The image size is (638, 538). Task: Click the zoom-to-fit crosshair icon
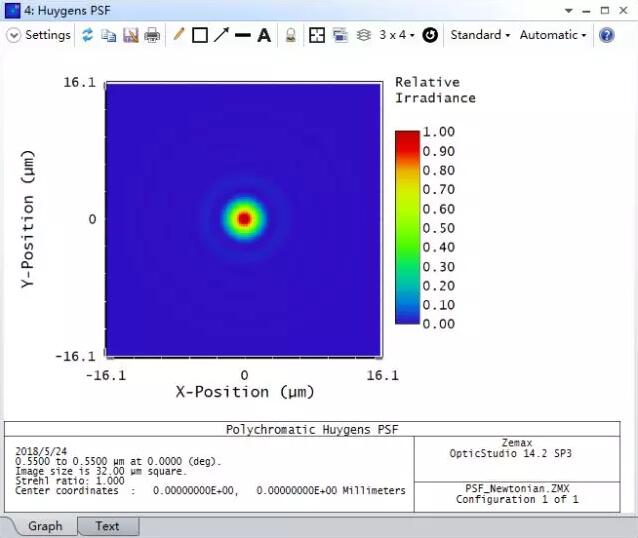pyautogui.click(x=316, y=35)
